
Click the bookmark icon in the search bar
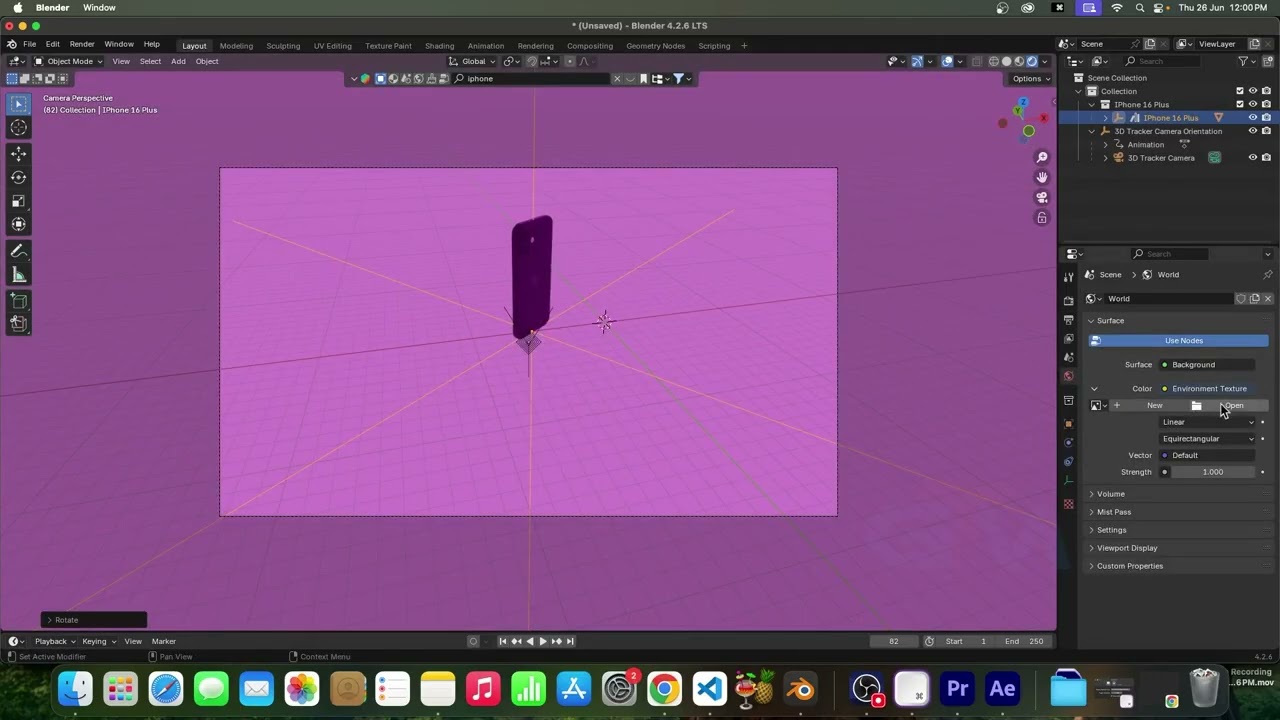click(643, 78)
